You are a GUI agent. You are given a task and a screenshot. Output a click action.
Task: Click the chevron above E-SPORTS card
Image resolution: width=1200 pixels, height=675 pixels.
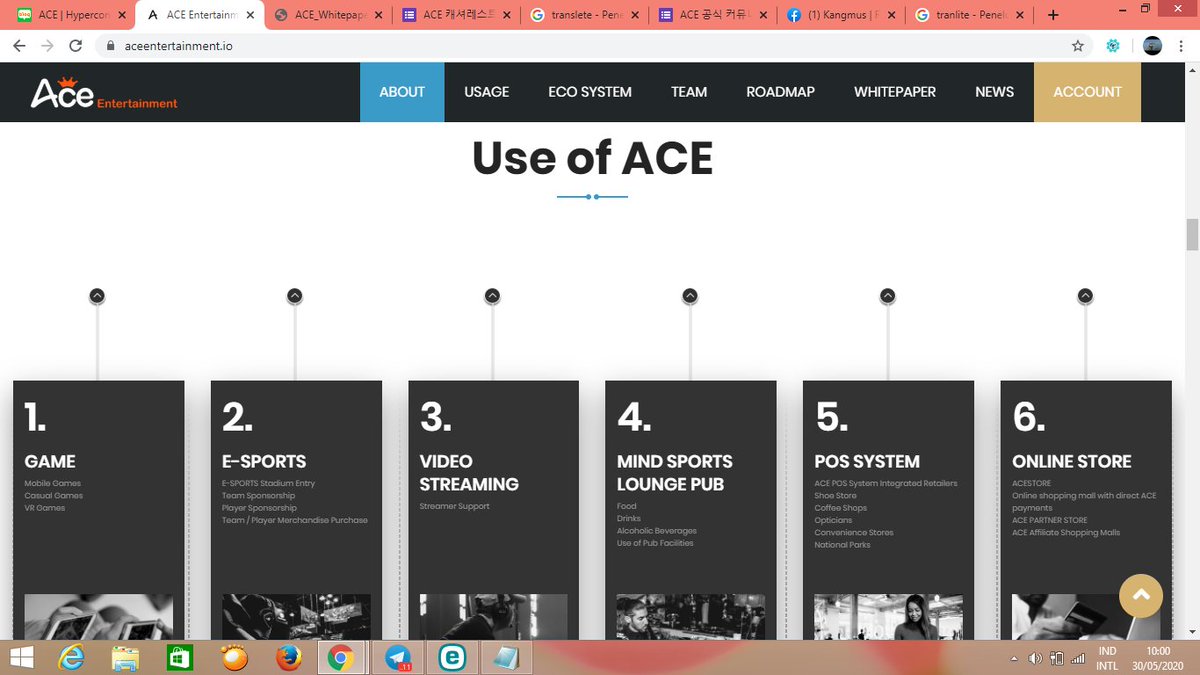click(294, 296)
